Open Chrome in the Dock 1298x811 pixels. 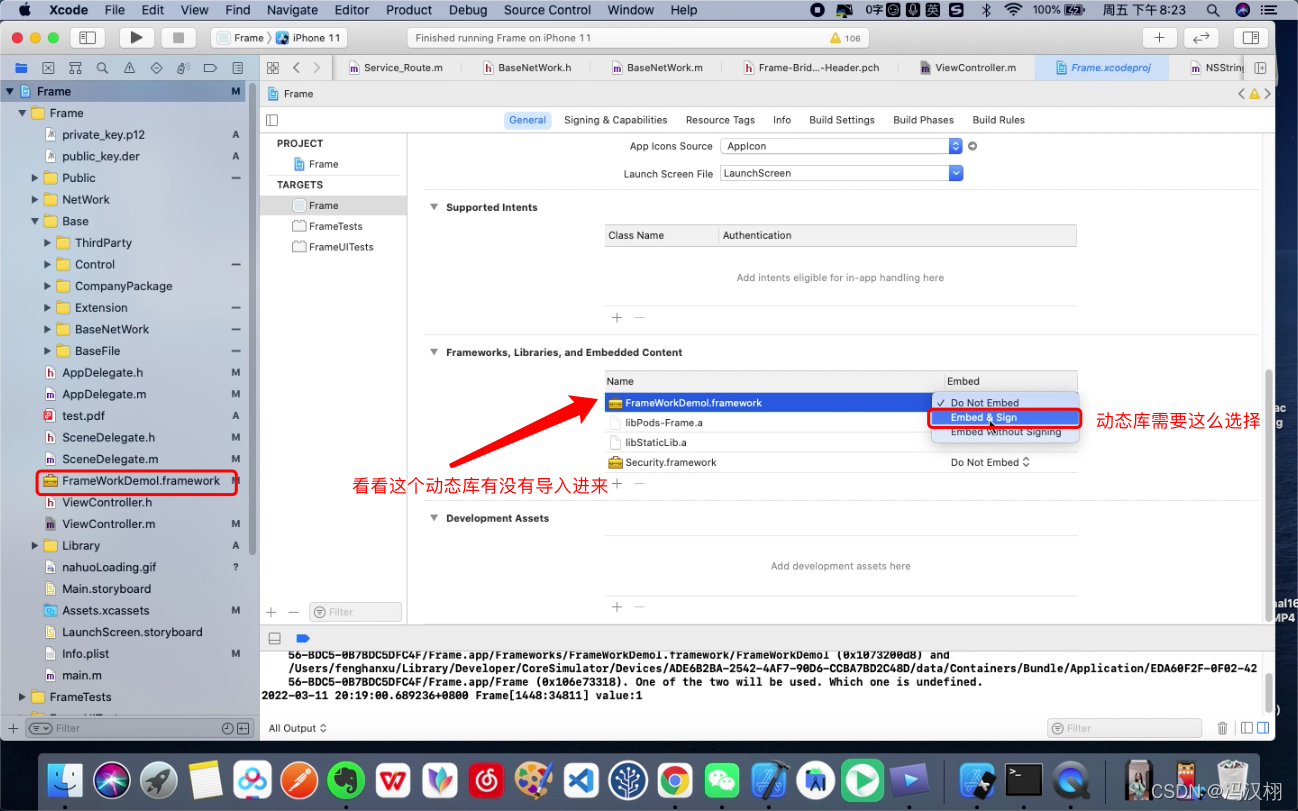[675, 779]
